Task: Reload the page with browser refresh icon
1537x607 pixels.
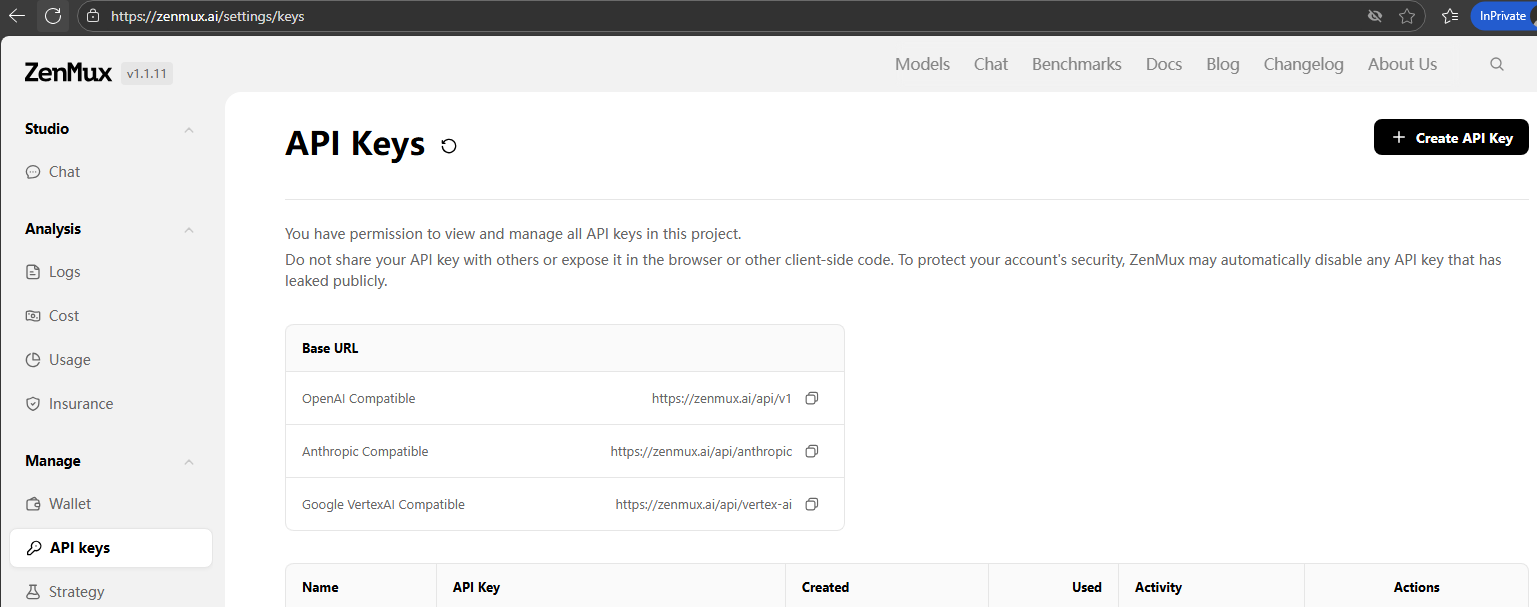Action: [53, 16]
